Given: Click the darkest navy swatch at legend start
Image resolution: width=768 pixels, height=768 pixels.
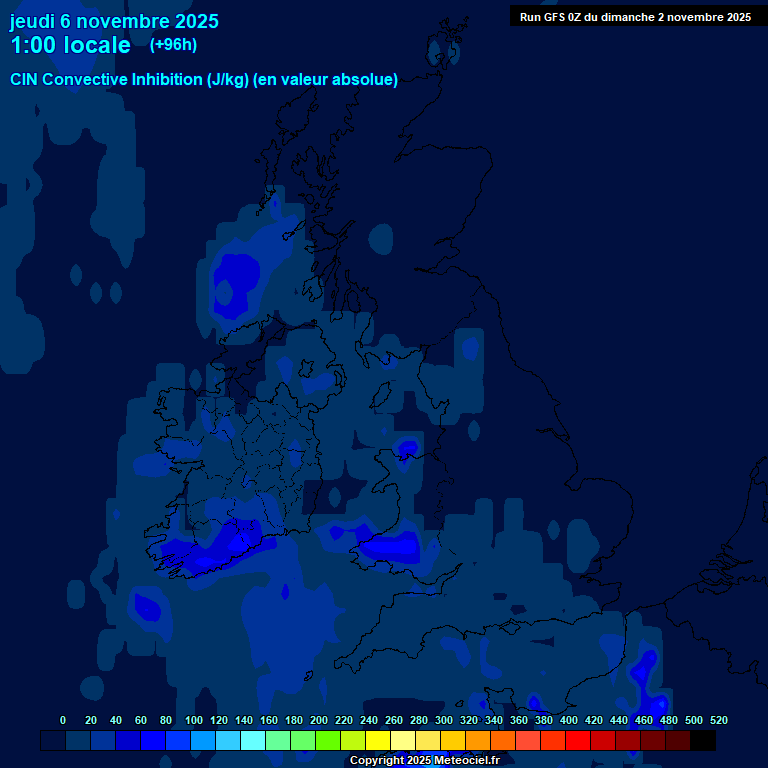Looking at the screenshot, I should (x=53, y=741).
